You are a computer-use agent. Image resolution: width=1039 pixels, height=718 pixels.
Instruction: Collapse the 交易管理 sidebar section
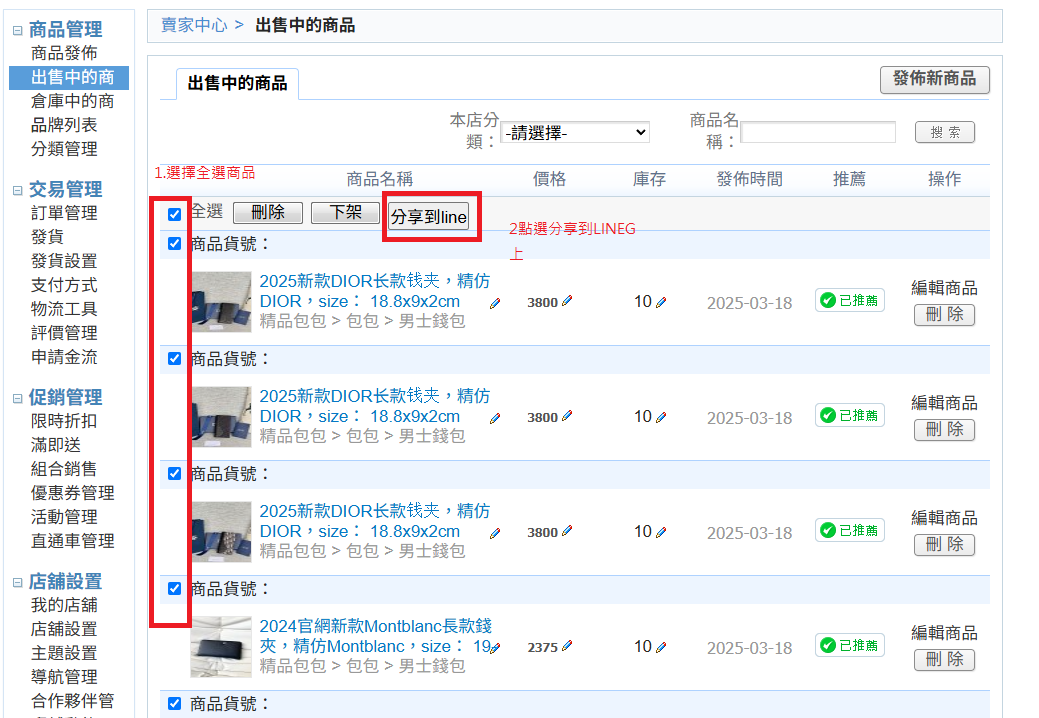17,190
